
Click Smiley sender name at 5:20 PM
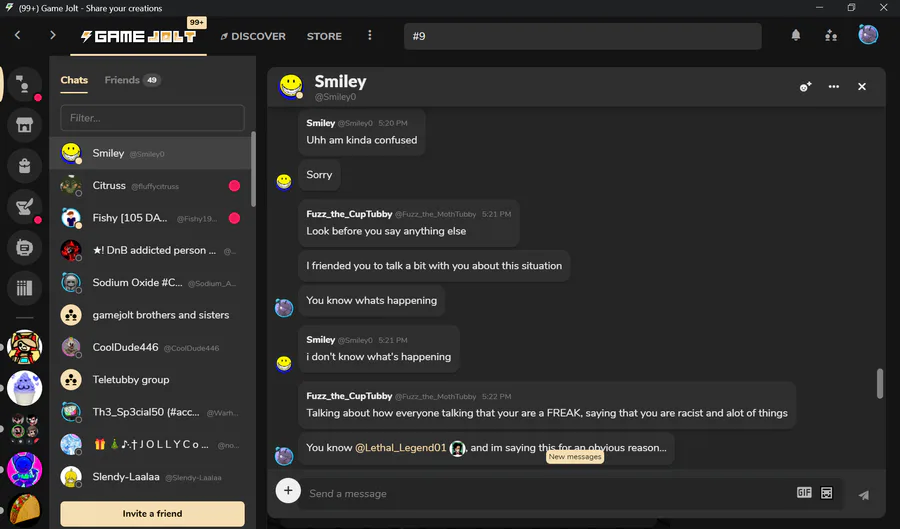[320, 123]
